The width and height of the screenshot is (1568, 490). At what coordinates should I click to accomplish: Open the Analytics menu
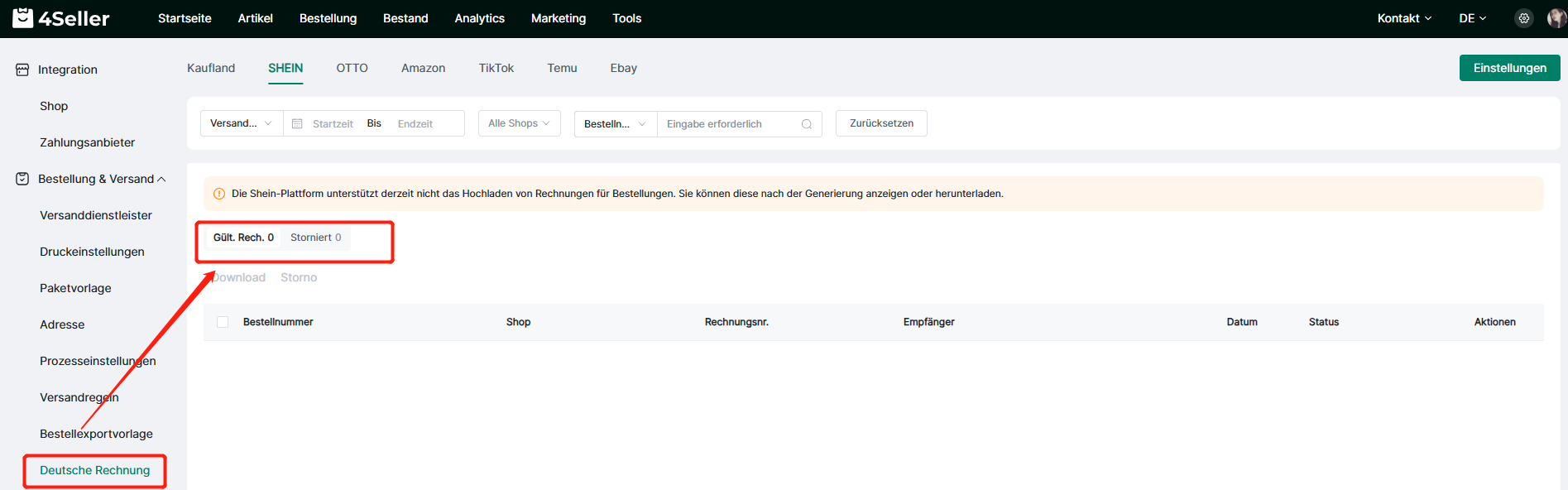479,18
